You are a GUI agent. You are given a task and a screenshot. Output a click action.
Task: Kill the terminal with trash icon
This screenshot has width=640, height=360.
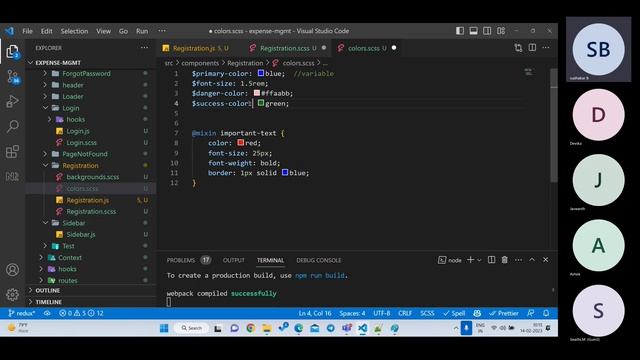pos(504,260)
